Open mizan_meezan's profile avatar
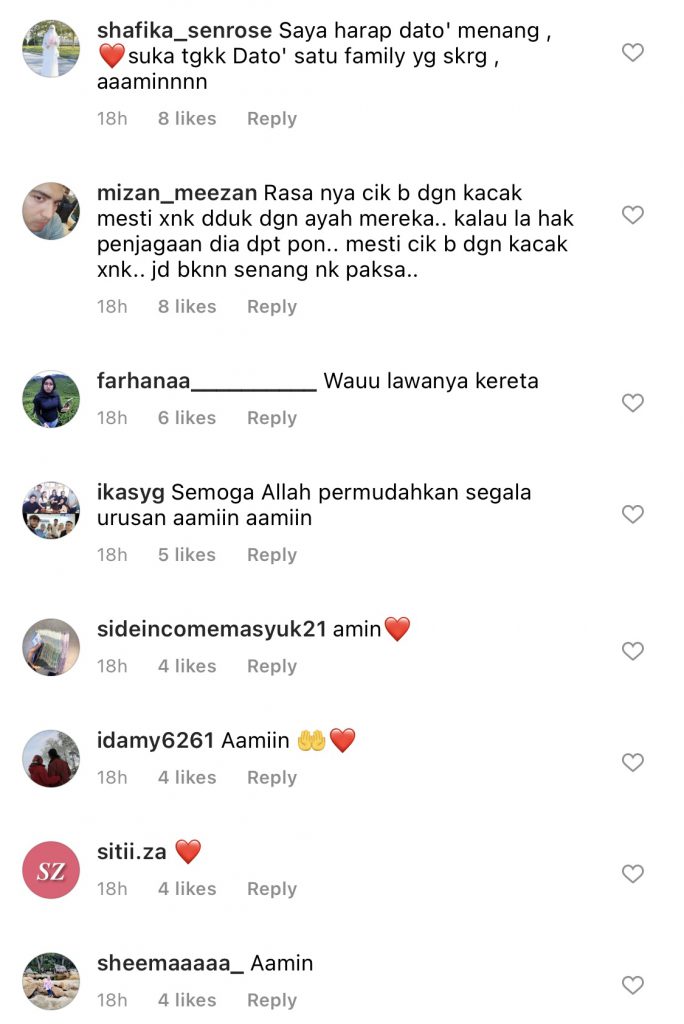The width and height of the screenshot is (684, 1024). [51, 211]
